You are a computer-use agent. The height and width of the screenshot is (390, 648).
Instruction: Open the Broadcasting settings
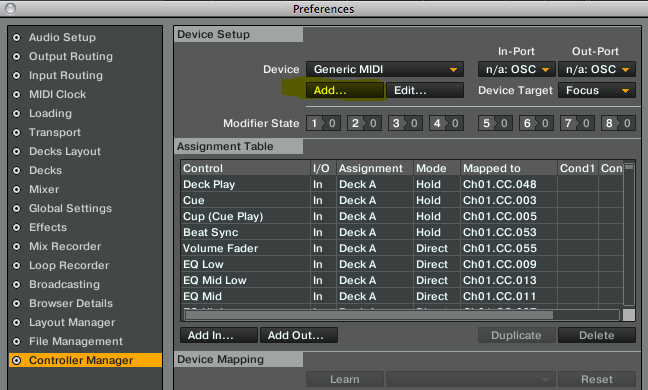85,284
